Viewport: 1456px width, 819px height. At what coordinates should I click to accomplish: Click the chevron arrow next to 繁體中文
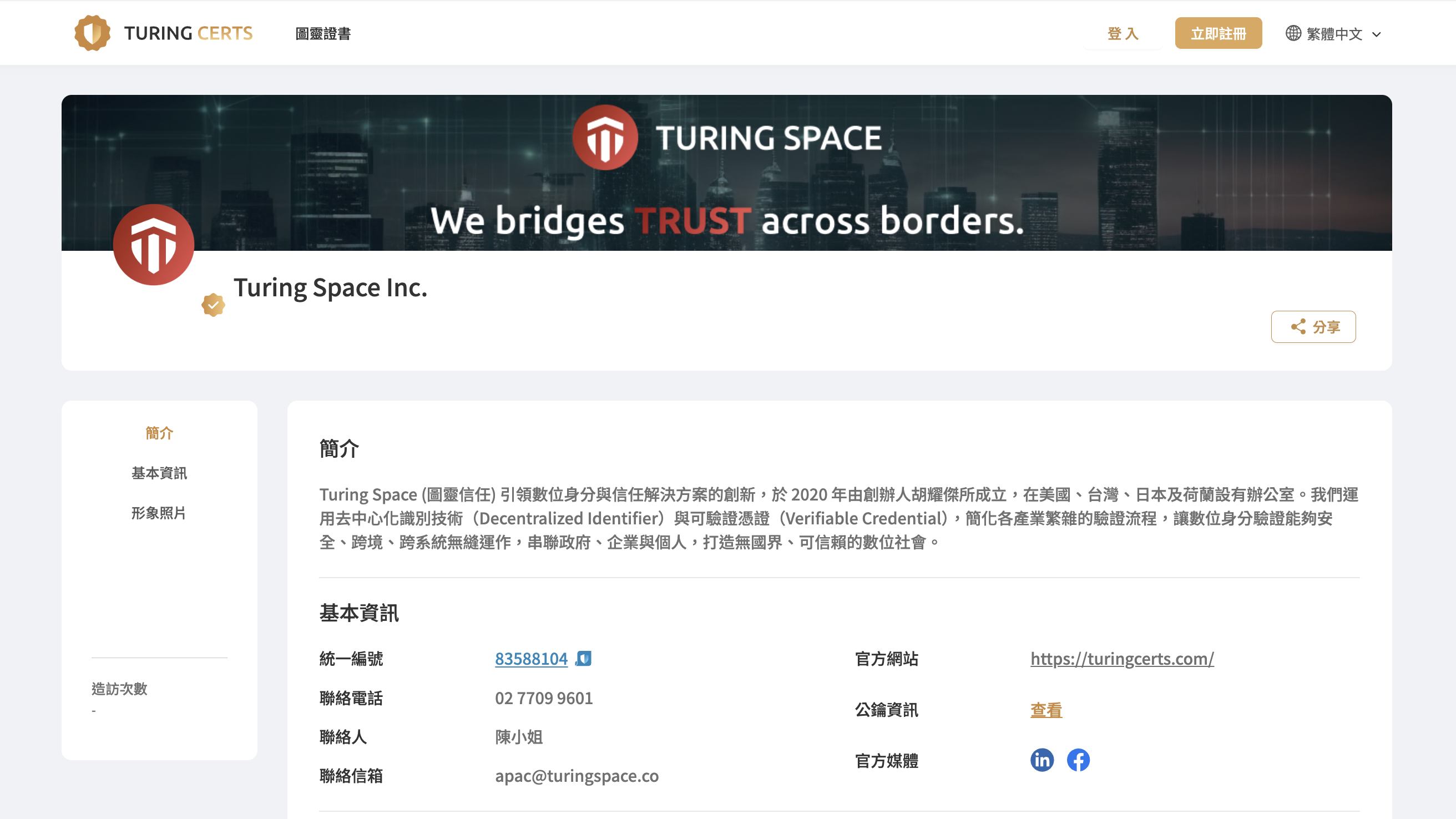coord(1377,34)
